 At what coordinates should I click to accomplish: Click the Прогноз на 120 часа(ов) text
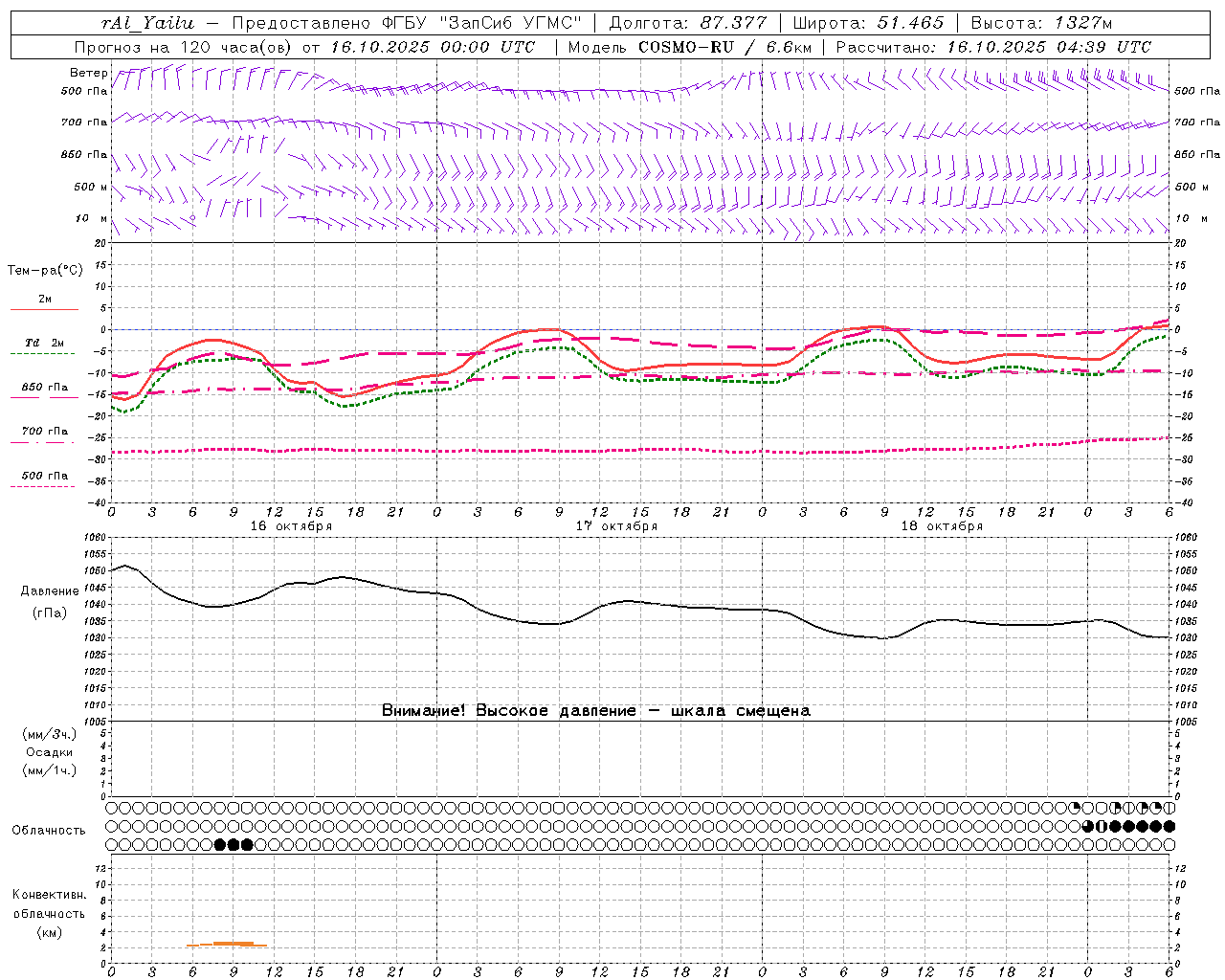(184, 47)
